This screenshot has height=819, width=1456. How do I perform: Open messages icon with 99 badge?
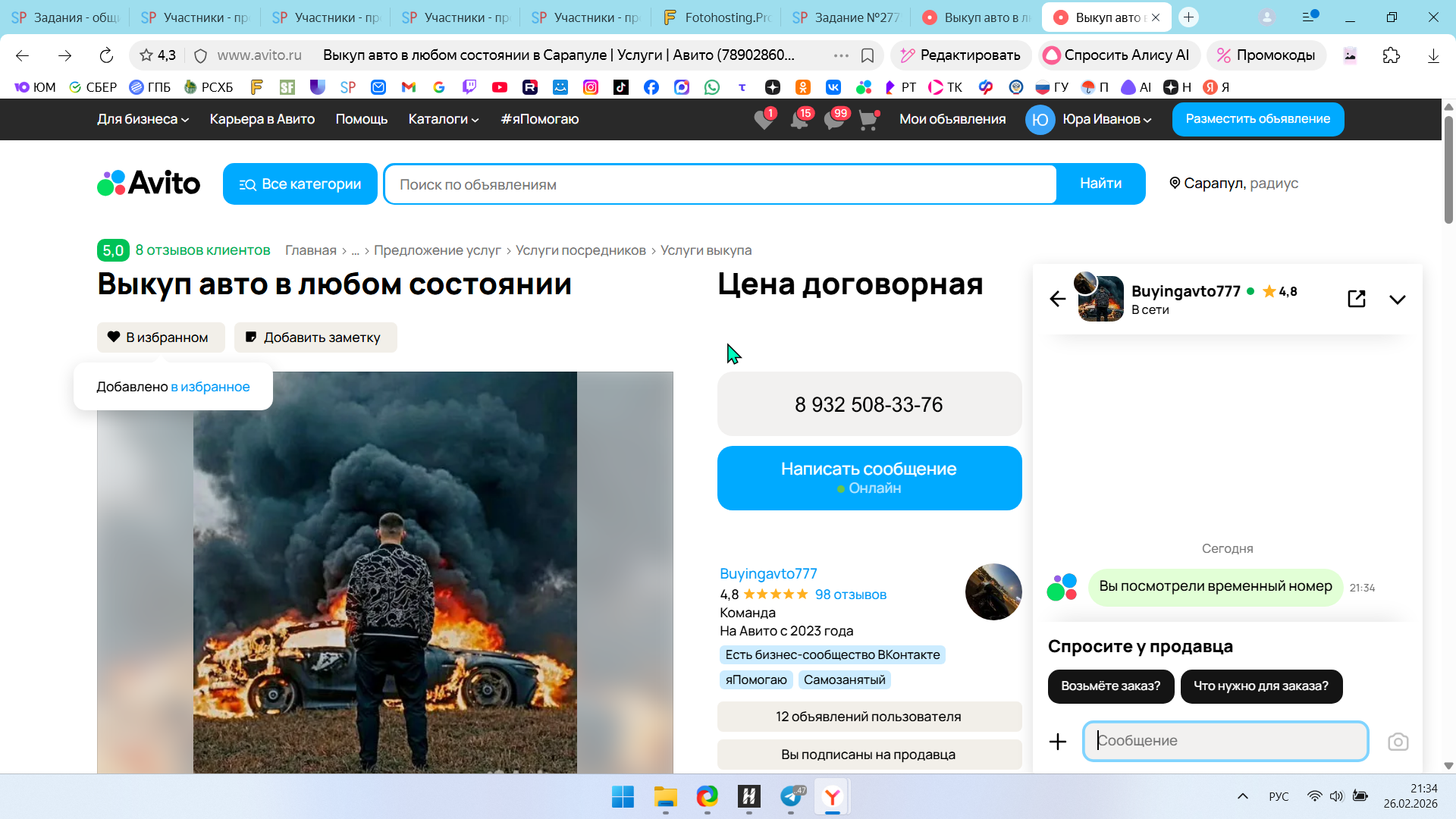pyautogui.click(x=834, y=120)
